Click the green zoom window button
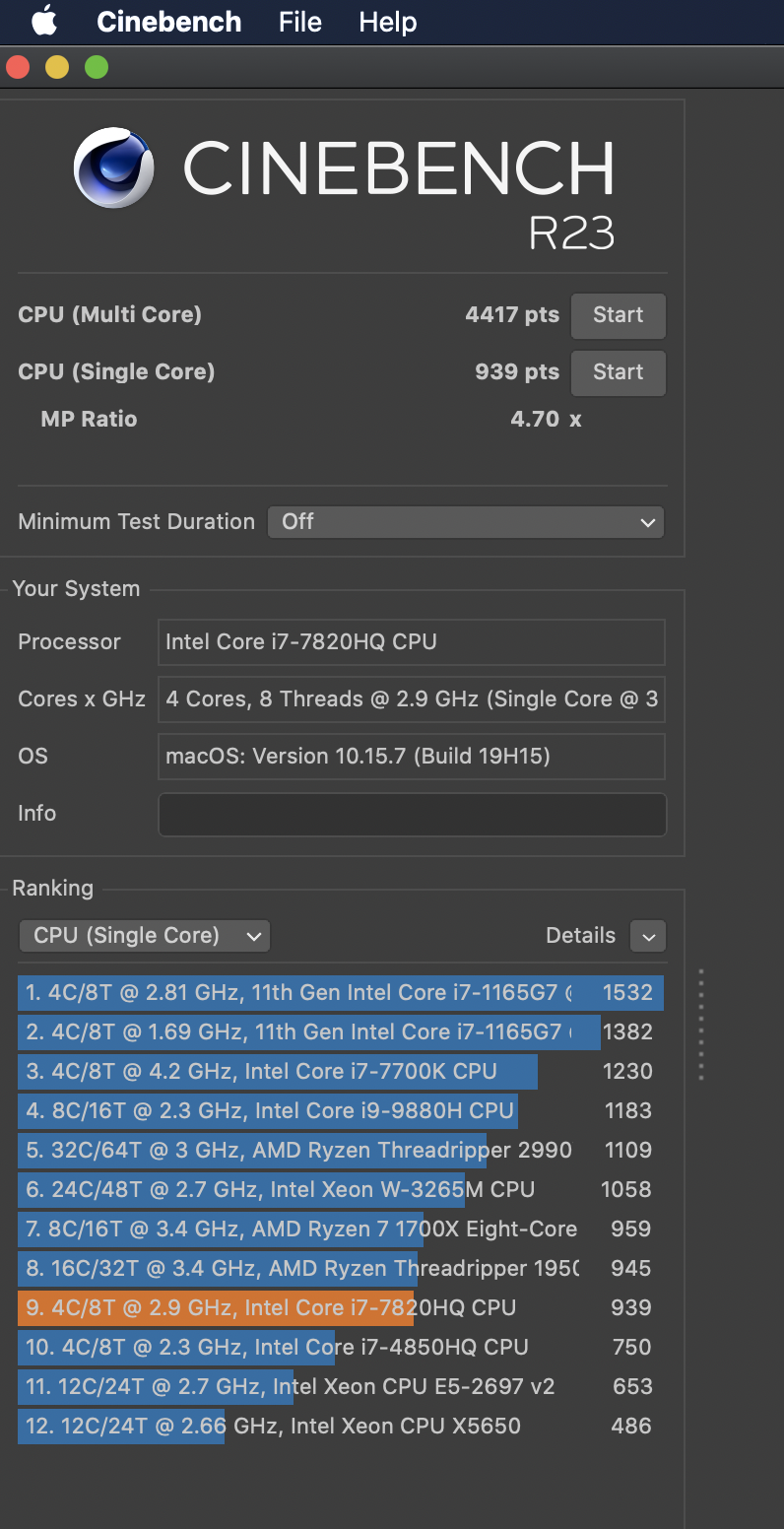Viewport: 784px width, 1529px height. click(x=97, y=67)
